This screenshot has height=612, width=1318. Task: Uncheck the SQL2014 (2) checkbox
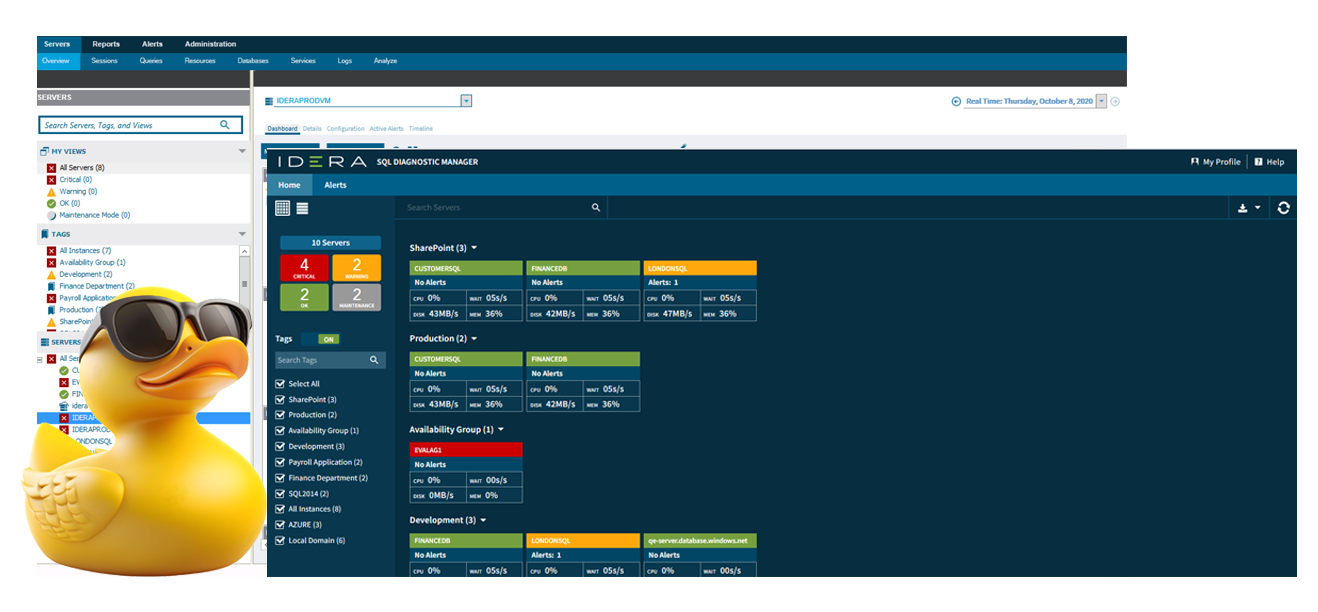280,493
